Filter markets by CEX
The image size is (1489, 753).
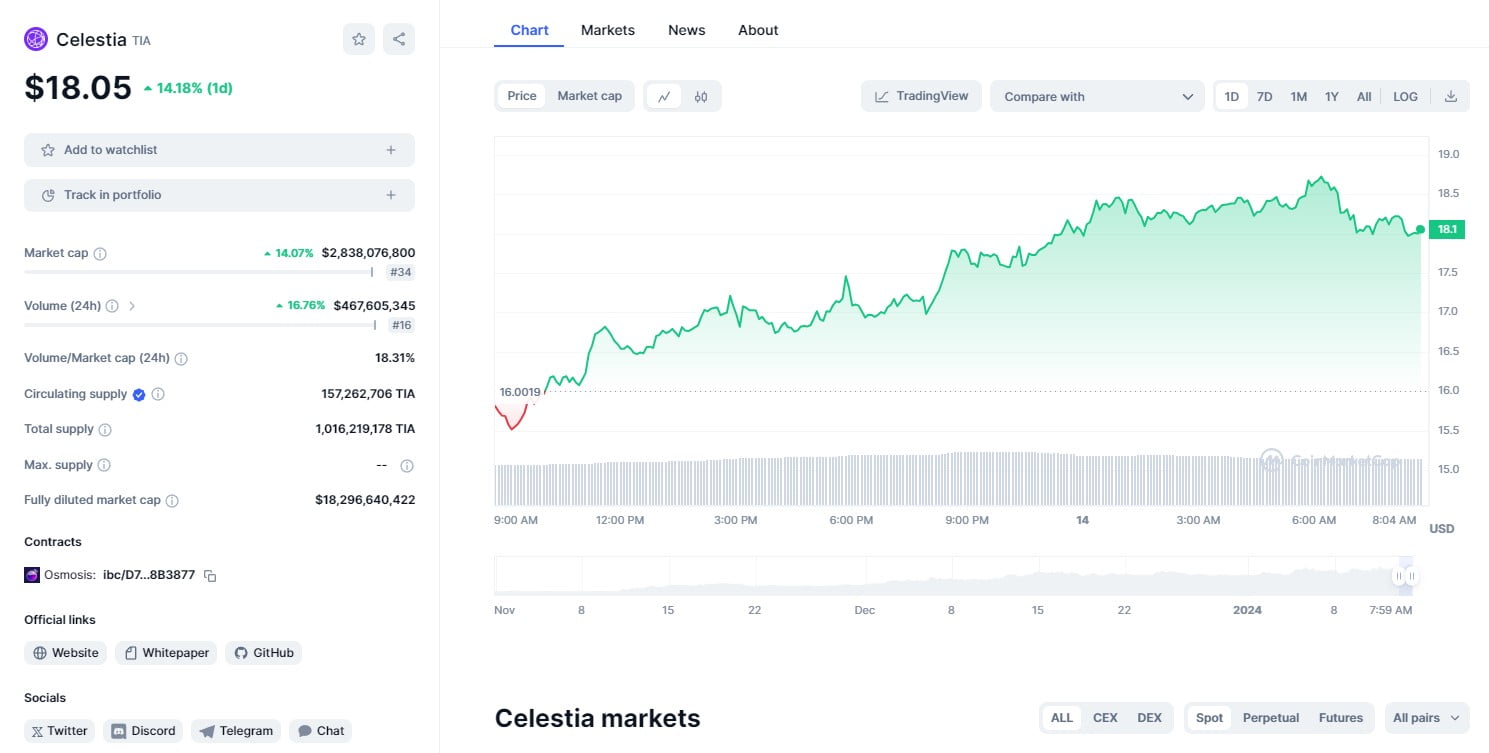(1105, 718)
